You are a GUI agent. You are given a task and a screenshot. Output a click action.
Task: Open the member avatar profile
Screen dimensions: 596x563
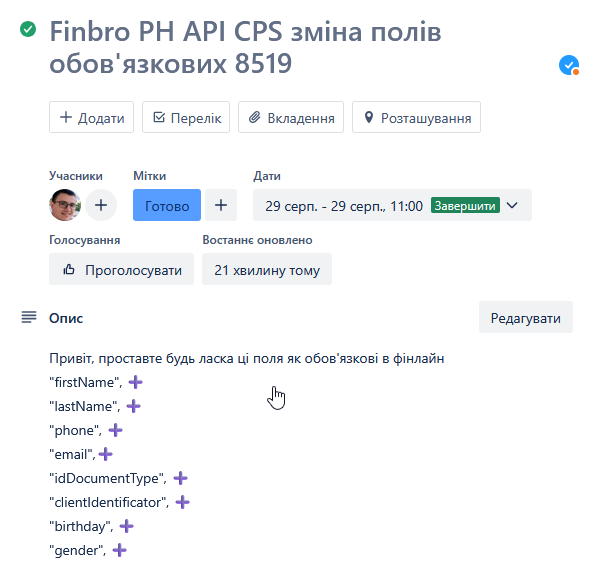65,205
